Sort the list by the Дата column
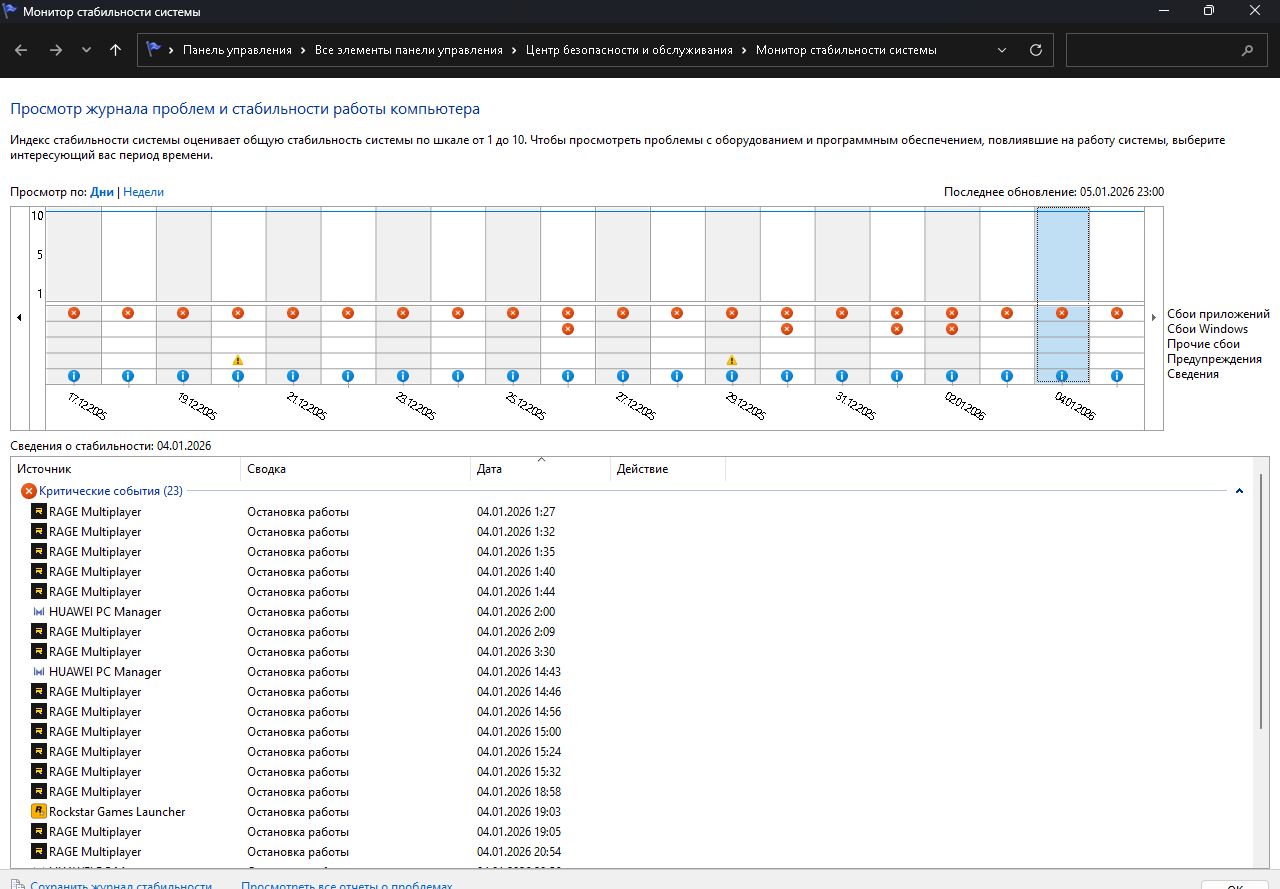 (x=541, y=469)
